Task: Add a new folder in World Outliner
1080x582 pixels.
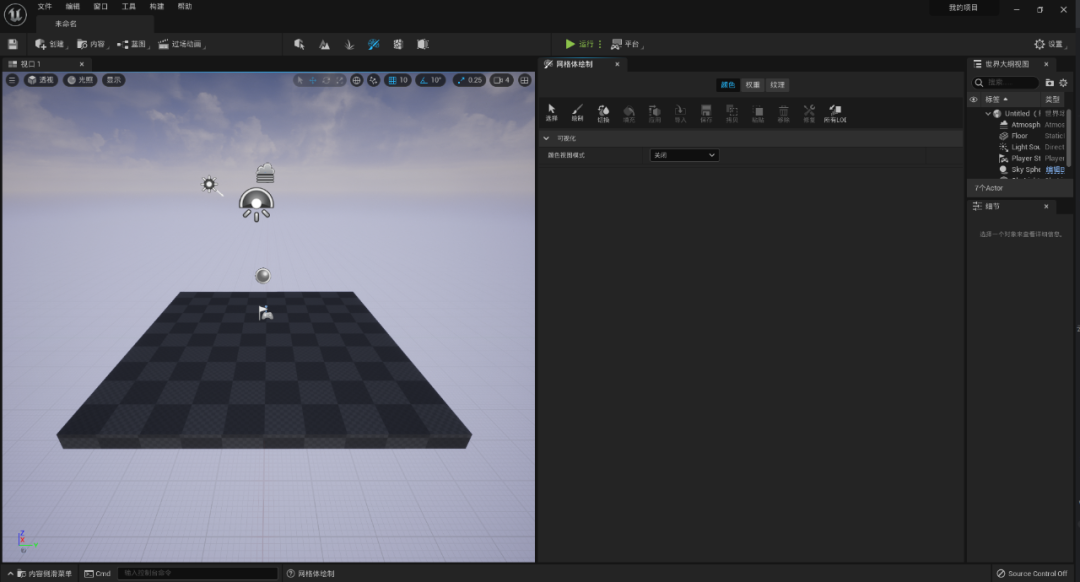Action: tap(1050, 83)
